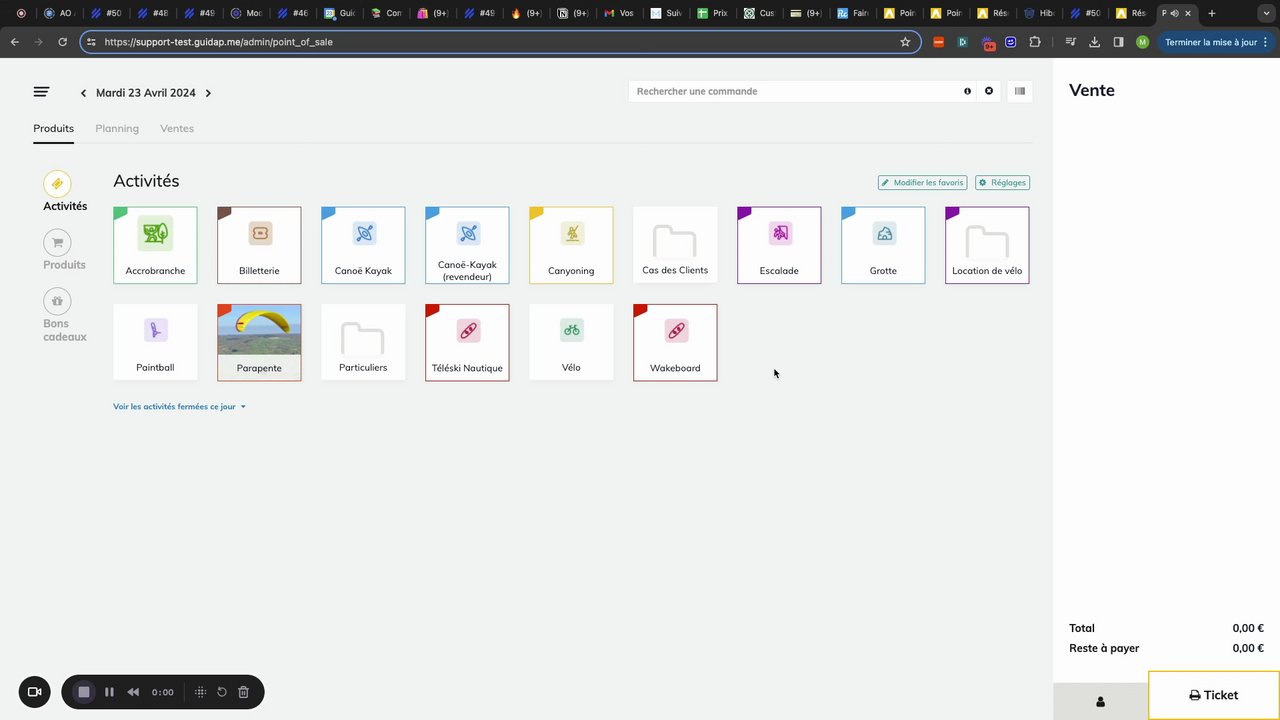Open the Paintball activity tile
This screenshot has height=720, width=1280.
tap(155, 342)
